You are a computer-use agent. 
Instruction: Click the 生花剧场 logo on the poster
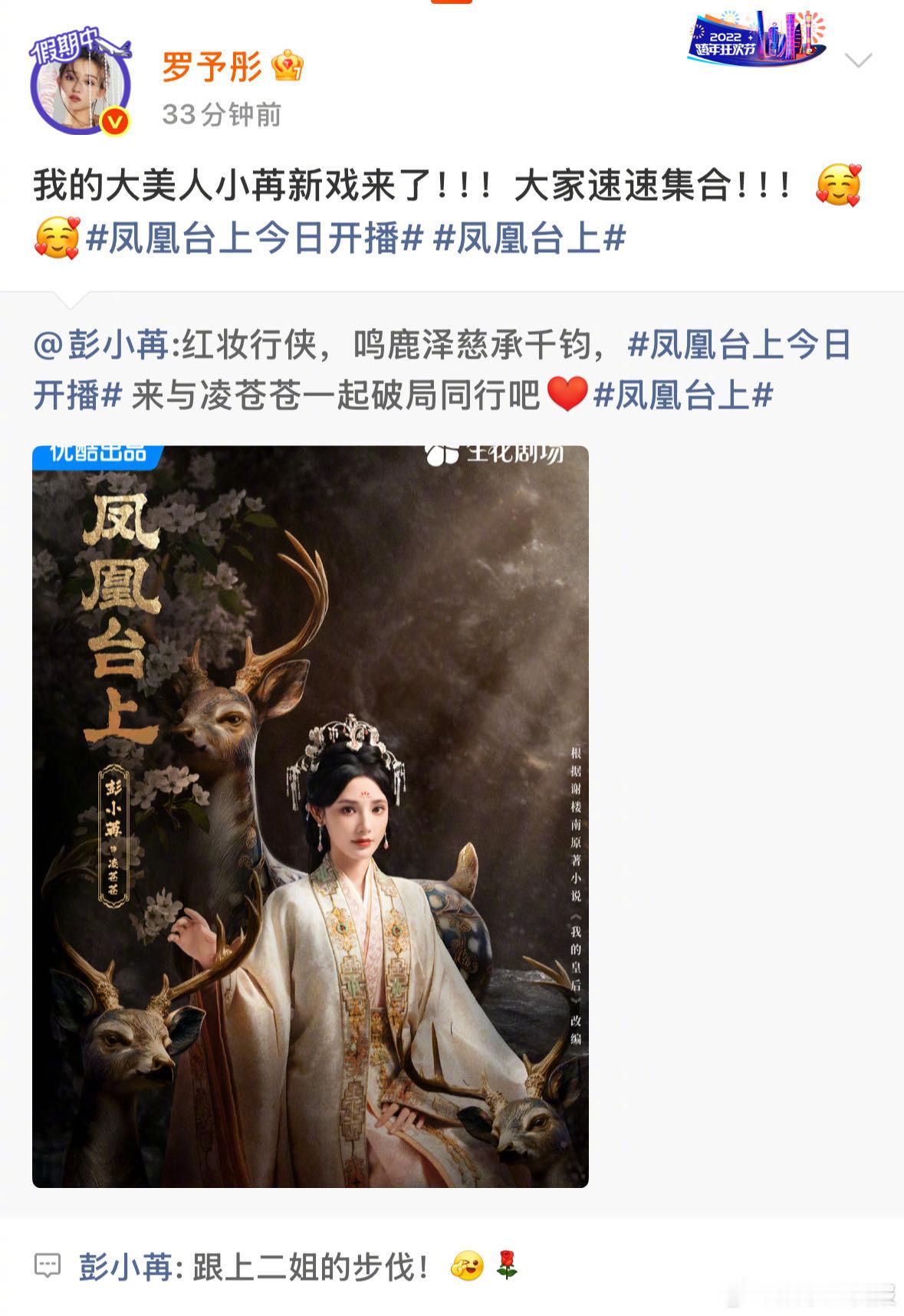pyautogui.click(x=495, y=455)
